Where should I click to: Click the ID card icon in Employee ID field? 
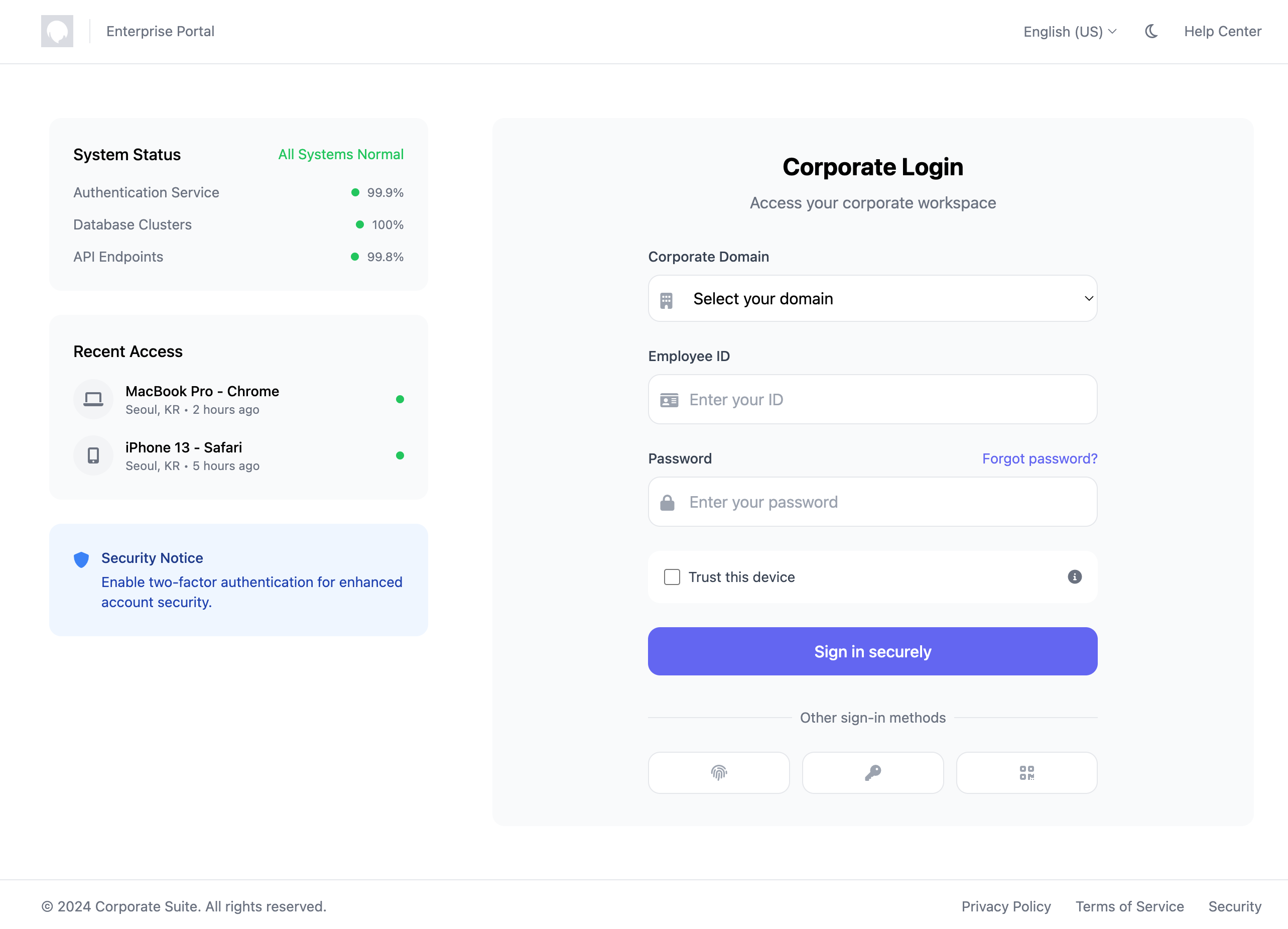pyautogui.click(x=669, y=400)
